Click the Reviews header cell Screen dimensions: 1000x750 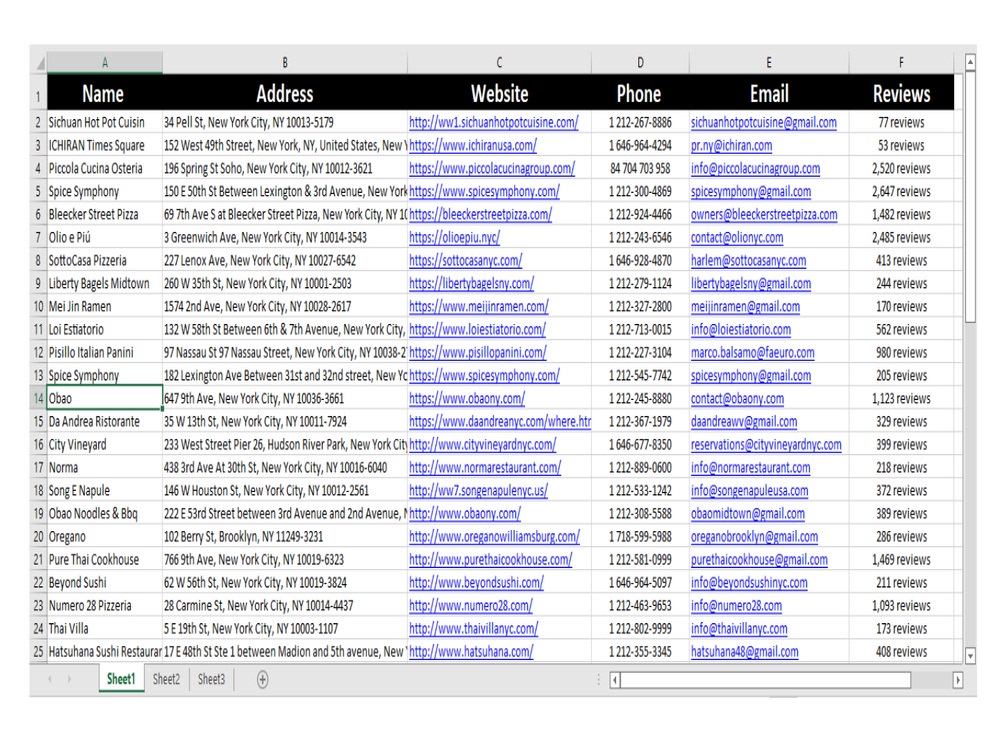coord(901,93)
